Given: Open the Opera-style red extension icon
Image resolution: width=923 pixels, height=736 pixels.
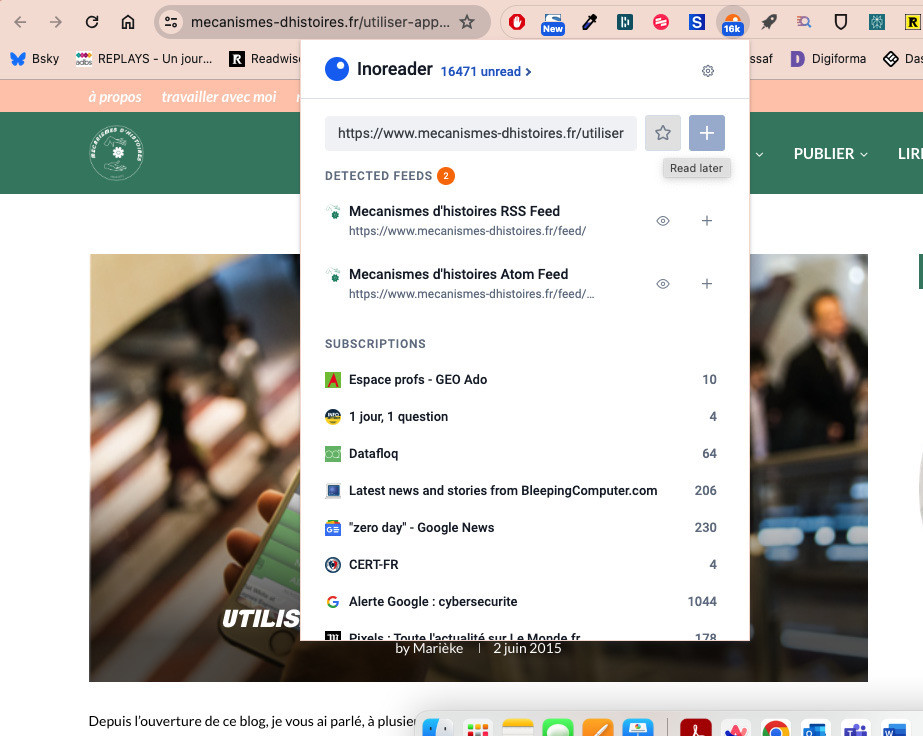Looking at the screenshot, I should (517, 22).
